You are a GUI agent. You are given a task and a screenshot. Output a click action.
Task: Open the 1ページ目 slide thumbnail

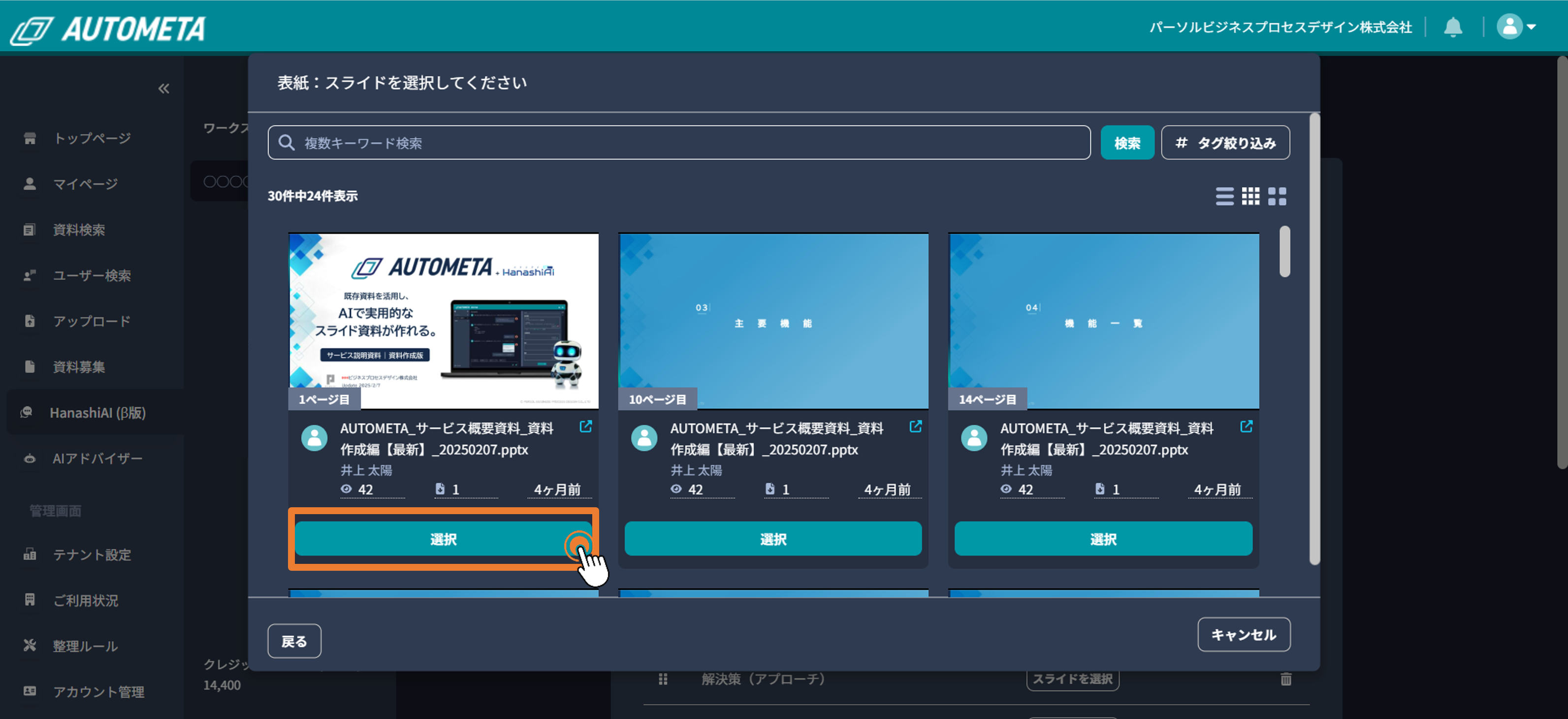click(443, 321)
